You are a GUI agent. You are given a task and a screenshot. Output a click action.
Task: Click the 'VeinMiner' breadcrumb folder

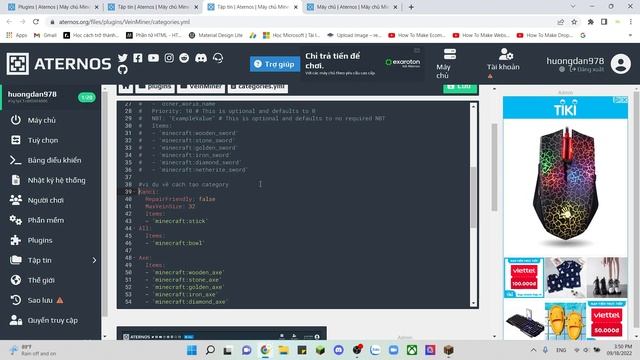[201, 87]
